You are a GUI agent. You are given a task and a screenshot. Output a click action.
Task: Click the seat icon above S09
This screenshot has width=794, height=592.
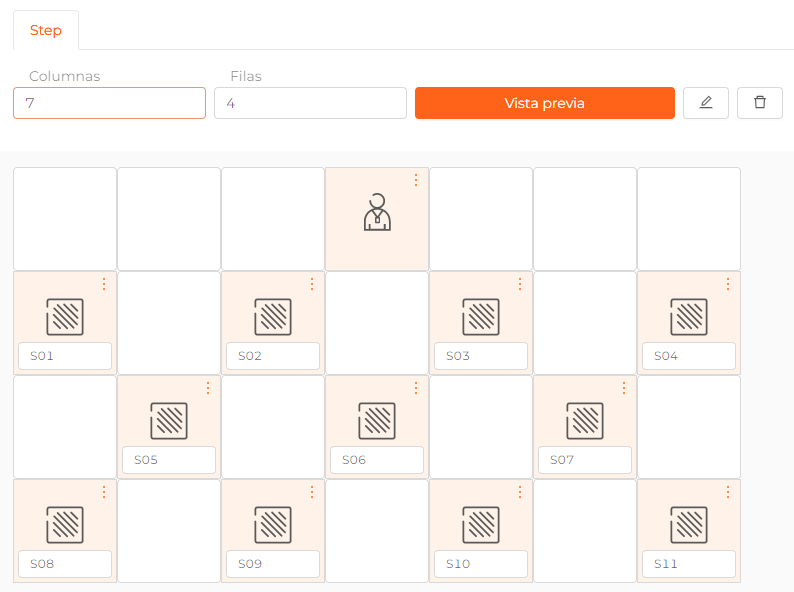272,525
